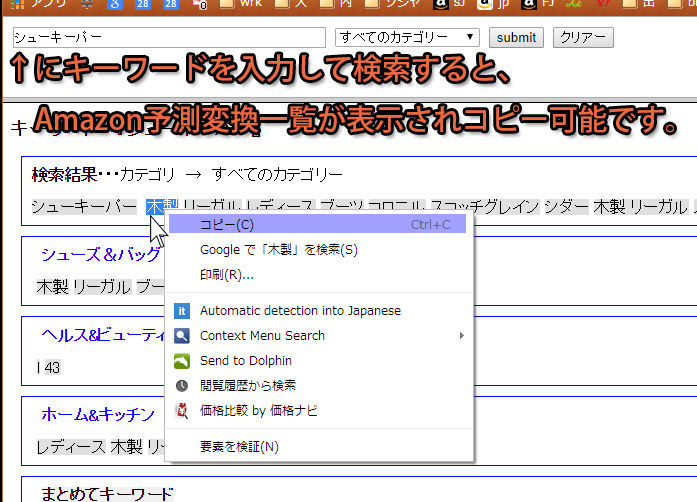Open the シューズ＆バッグ category link
The height and width of the screenshot is (502, 697).
101,254
